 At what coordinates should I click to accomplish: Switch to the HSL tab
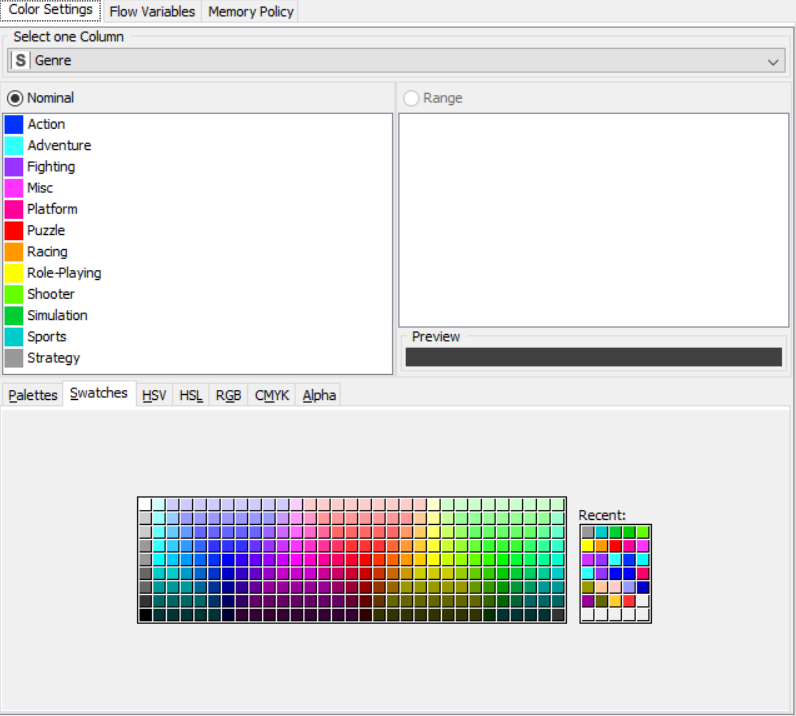point(191,395)
